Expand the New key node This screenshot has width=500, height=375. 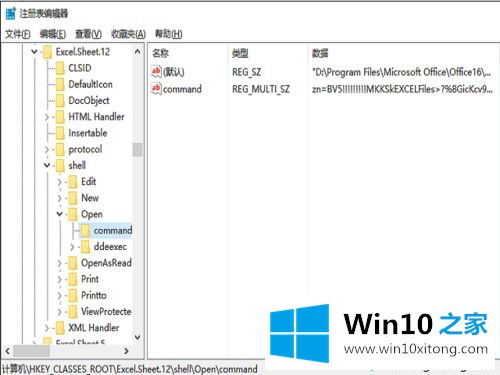coord(60,198)
